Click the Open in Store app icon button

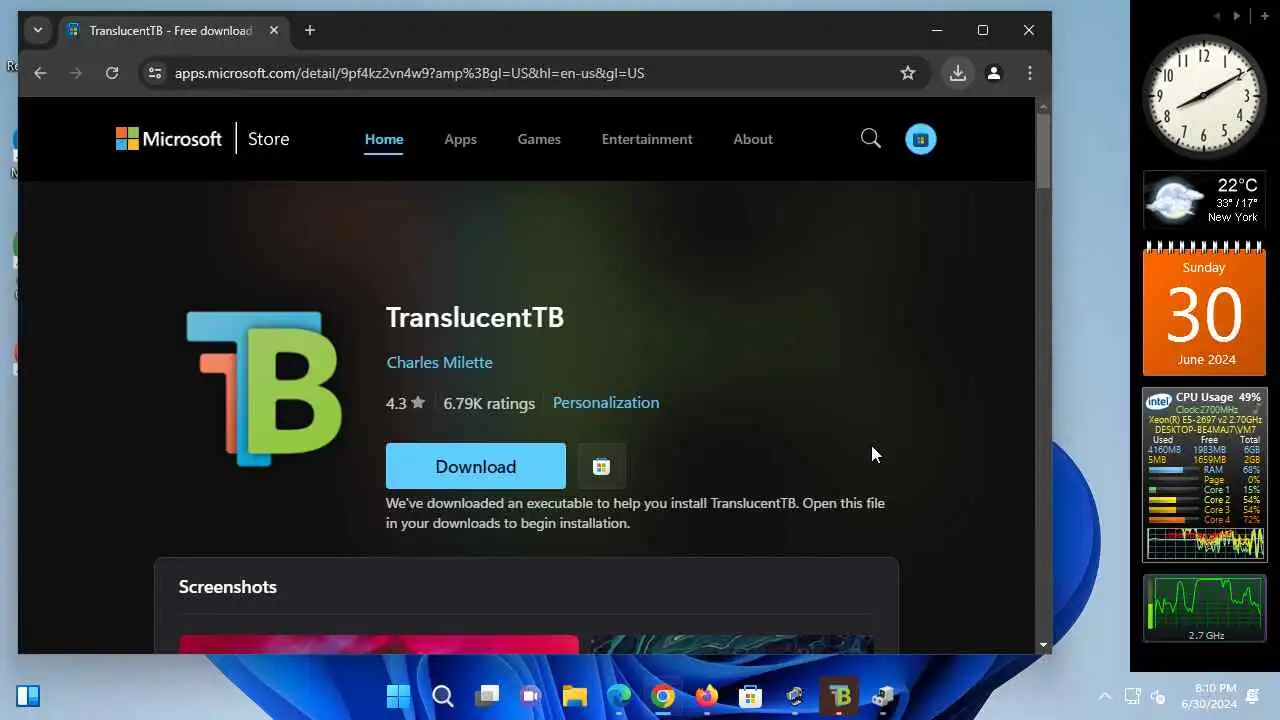[x=601, y=466]
